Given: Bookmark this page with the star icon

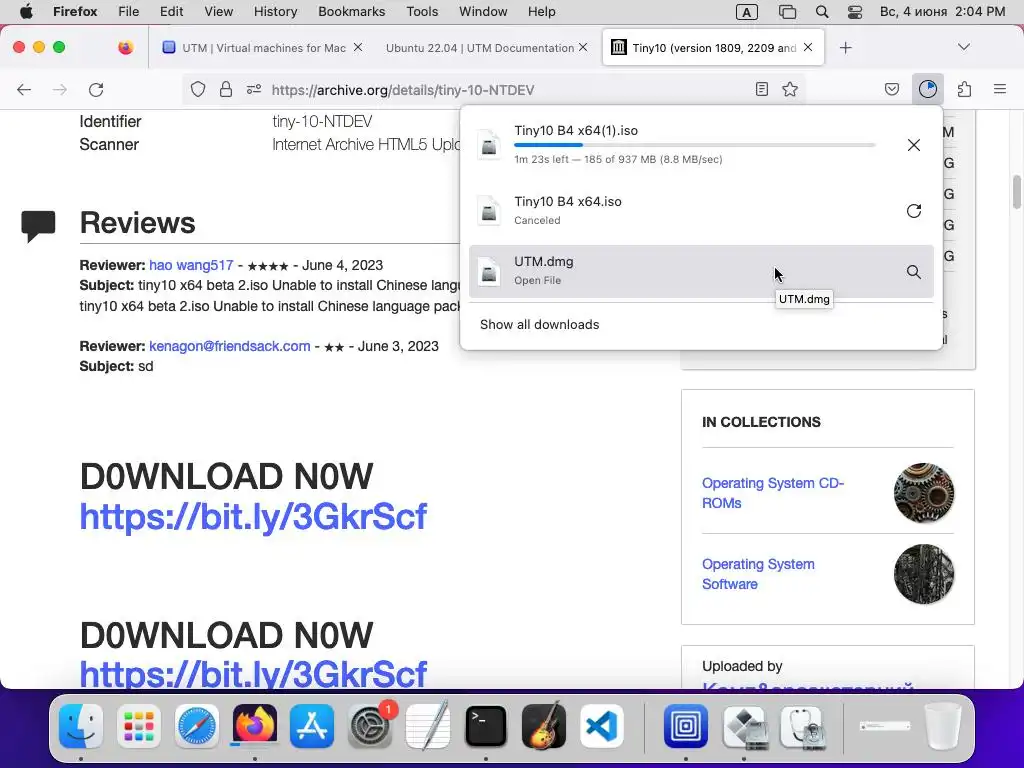Looking at the screenshot, I should click(x=790, y=89).
